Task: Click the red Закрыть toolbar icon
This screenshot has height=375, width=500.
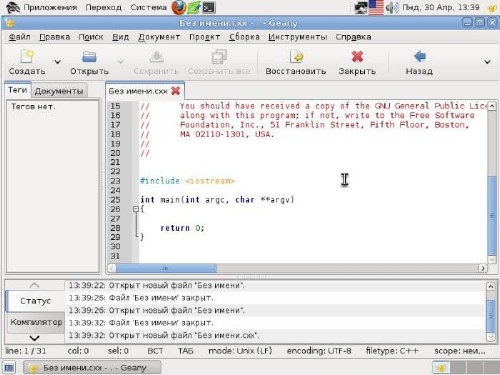Action: 357,56
